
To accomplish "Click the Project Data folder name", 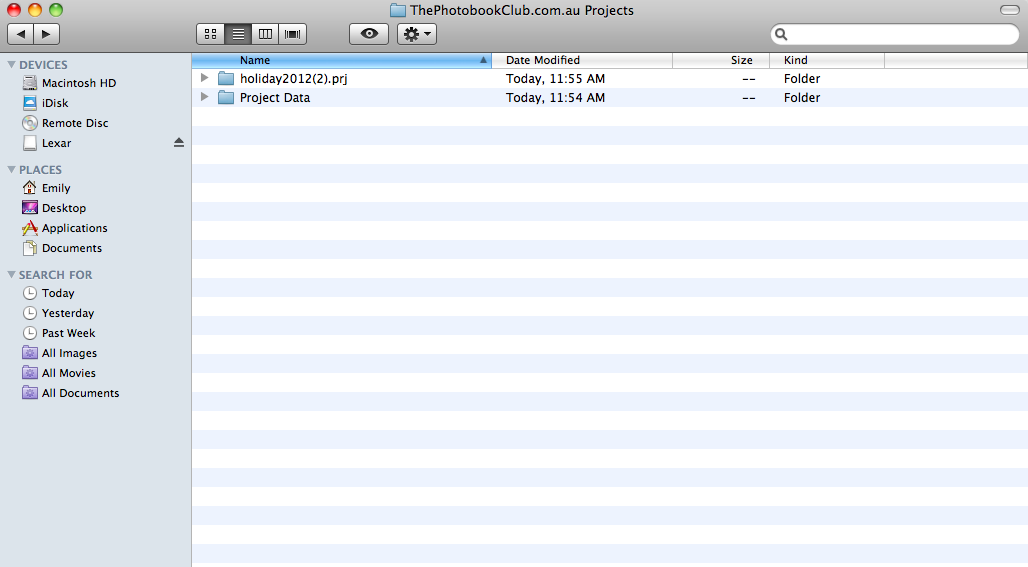I will click(275, 98).
